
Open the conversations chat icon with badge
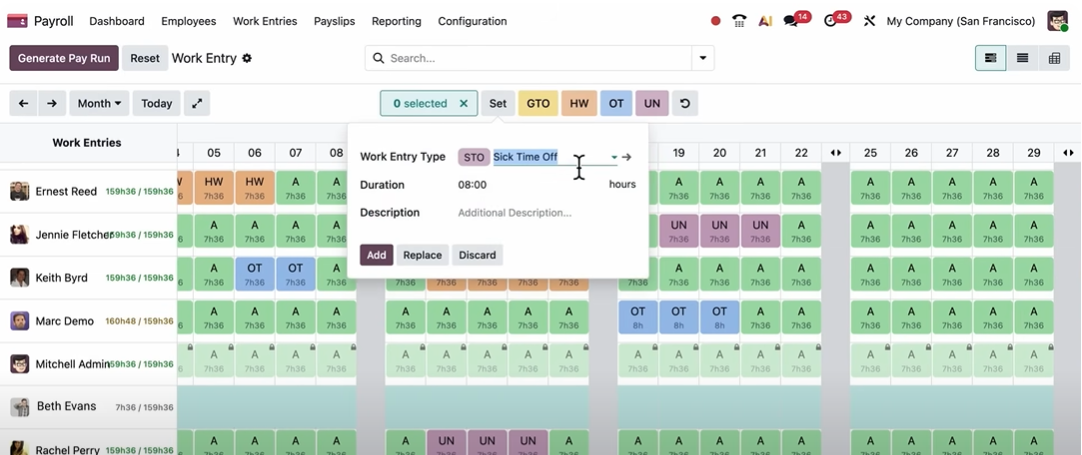[x=791, y=21]
